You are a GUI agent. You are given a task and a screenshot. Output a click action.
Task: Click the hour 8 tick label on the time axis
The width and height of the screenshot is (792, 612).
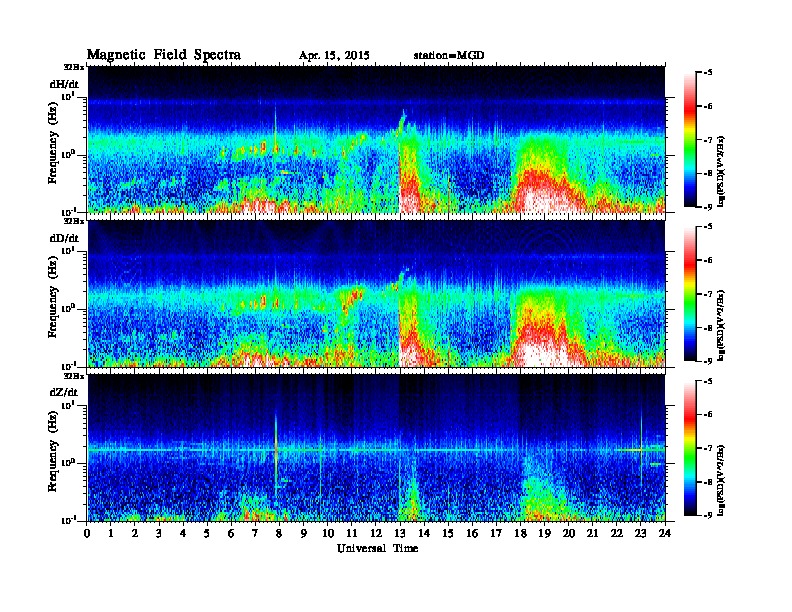coord(280,533)
